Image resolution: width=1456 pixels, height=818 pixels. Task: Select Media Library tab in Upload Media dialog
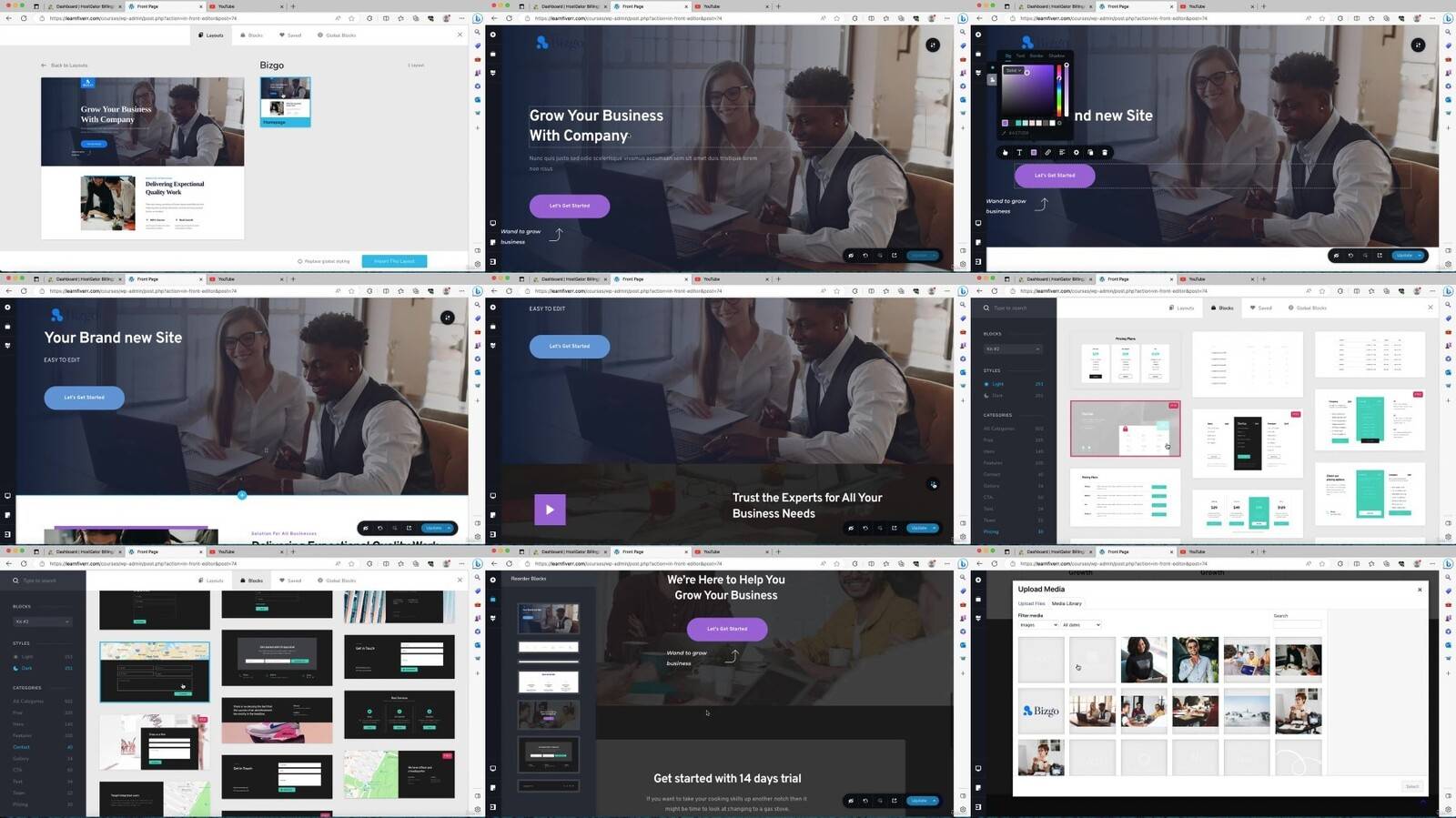[x=1067, y=603]
